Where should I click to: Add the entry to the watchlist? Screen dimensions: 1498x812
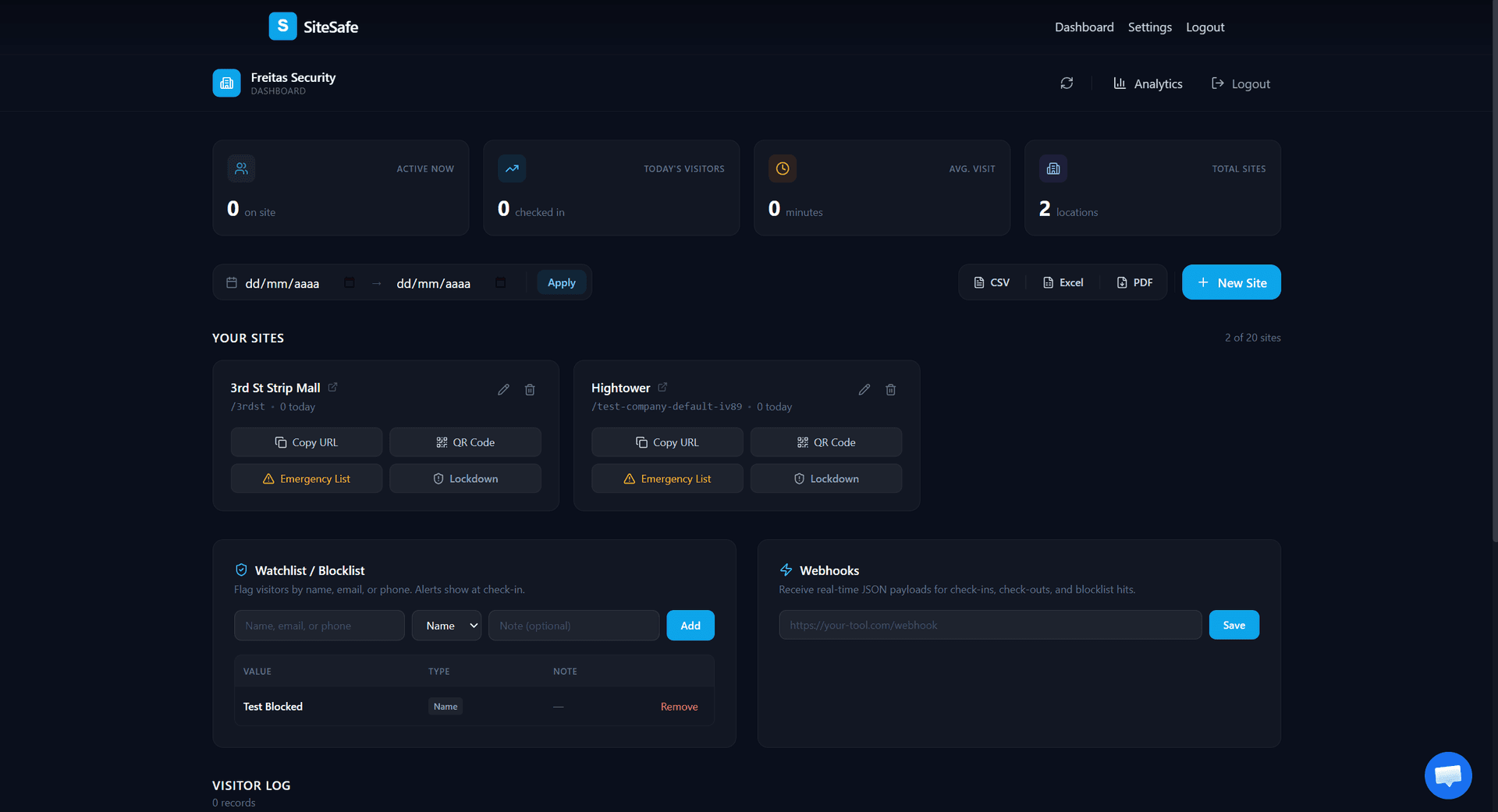tap(690, 626)
